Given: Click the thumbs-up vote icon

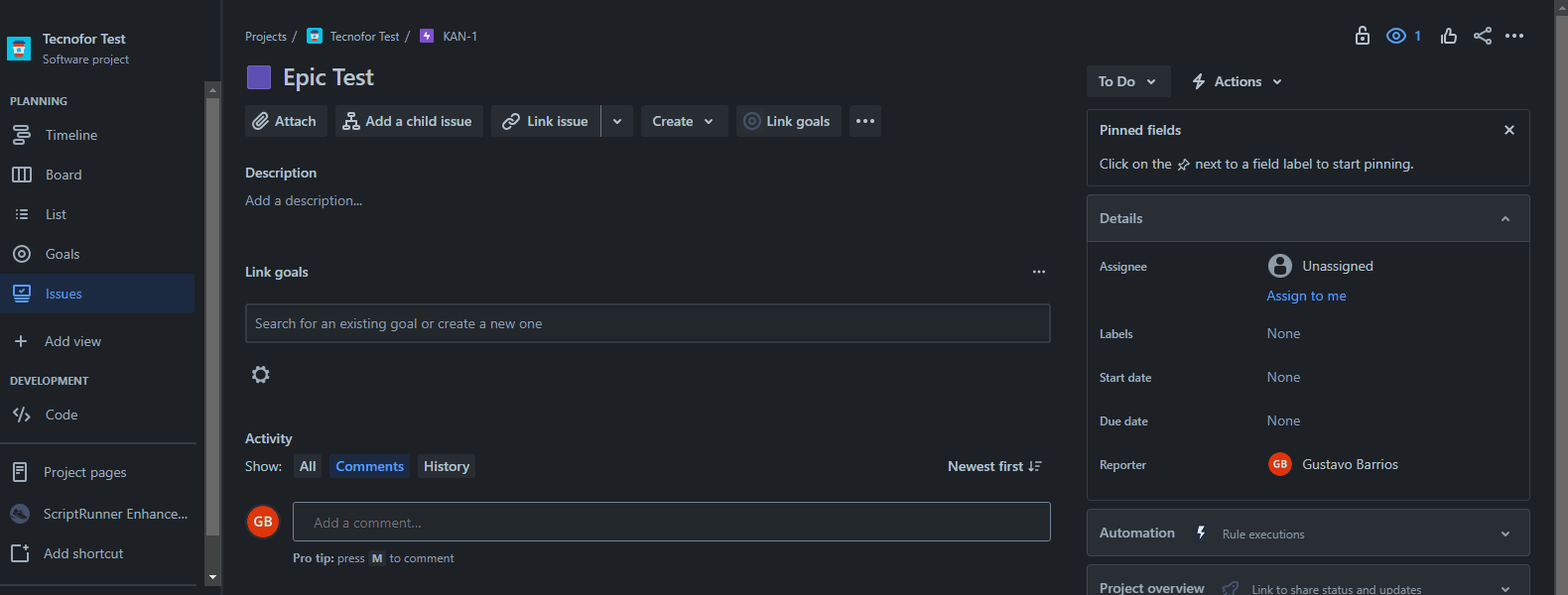Looking at the screenshot, I should (1449, 36).
